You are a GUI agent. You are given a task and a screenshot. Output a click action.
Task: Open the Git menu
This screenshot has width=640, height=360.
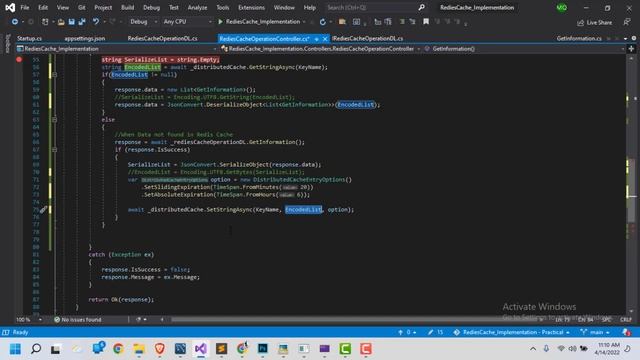pos(82,7)
